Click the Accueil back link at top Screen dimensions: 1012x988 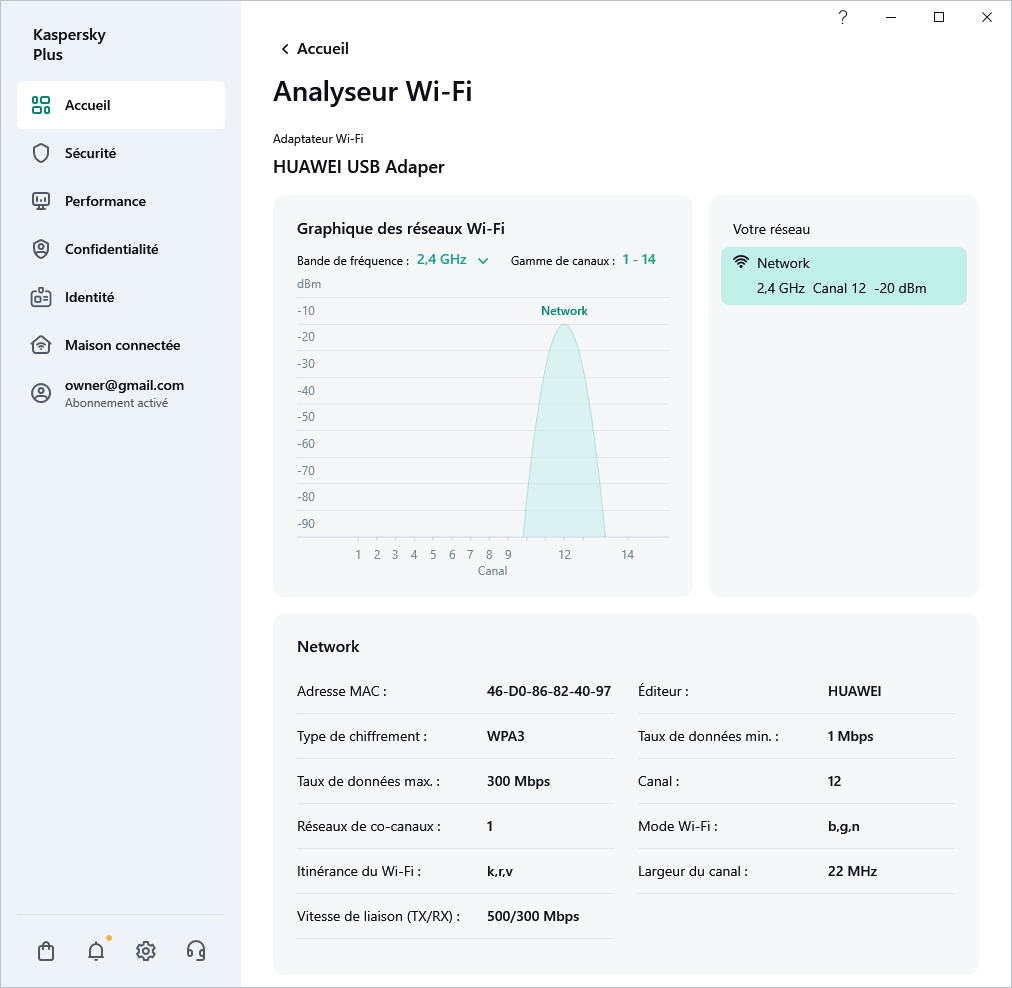pos(322,49)
